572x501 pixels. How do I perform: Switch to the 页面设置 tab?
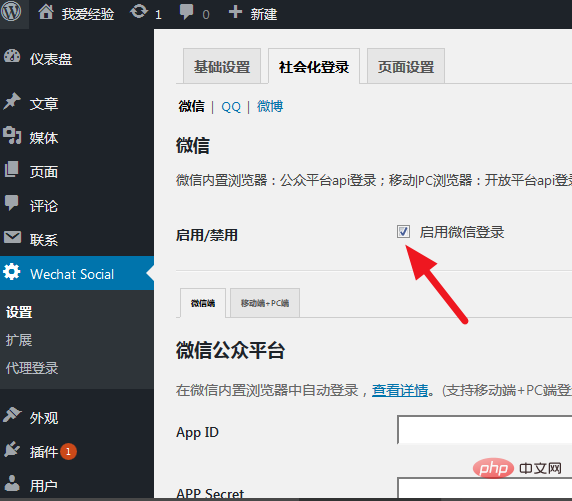click(x=406, y=66)
